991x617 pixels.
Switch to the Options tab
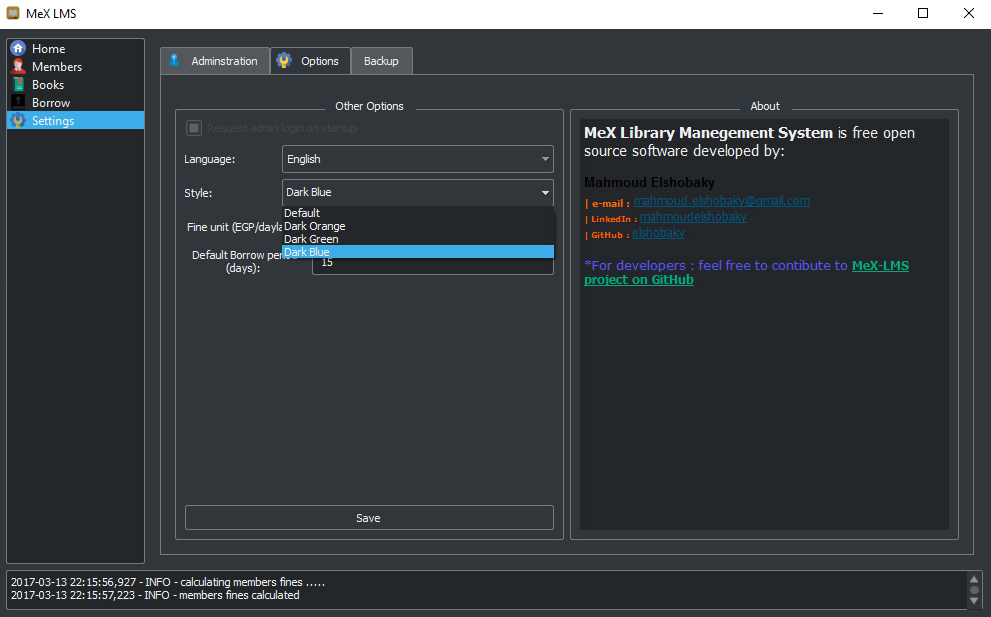(x=310, y=61)
